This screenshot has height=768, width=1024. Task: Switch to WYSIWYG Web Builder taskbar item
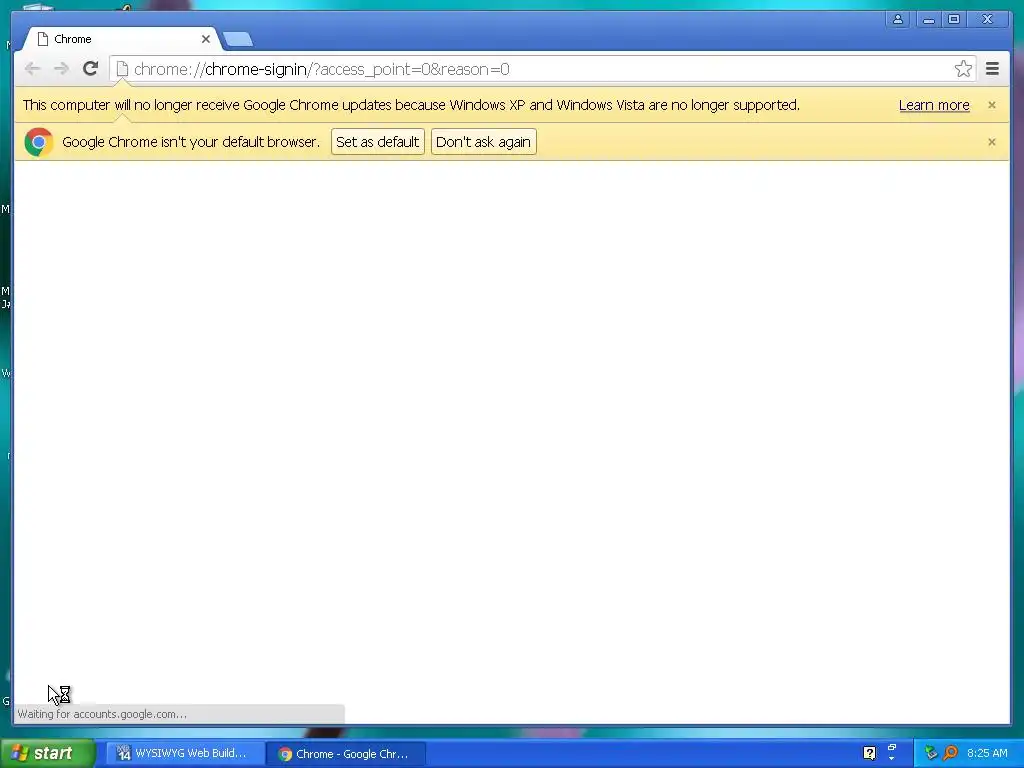pyautogui.click(x=185, y=753)
